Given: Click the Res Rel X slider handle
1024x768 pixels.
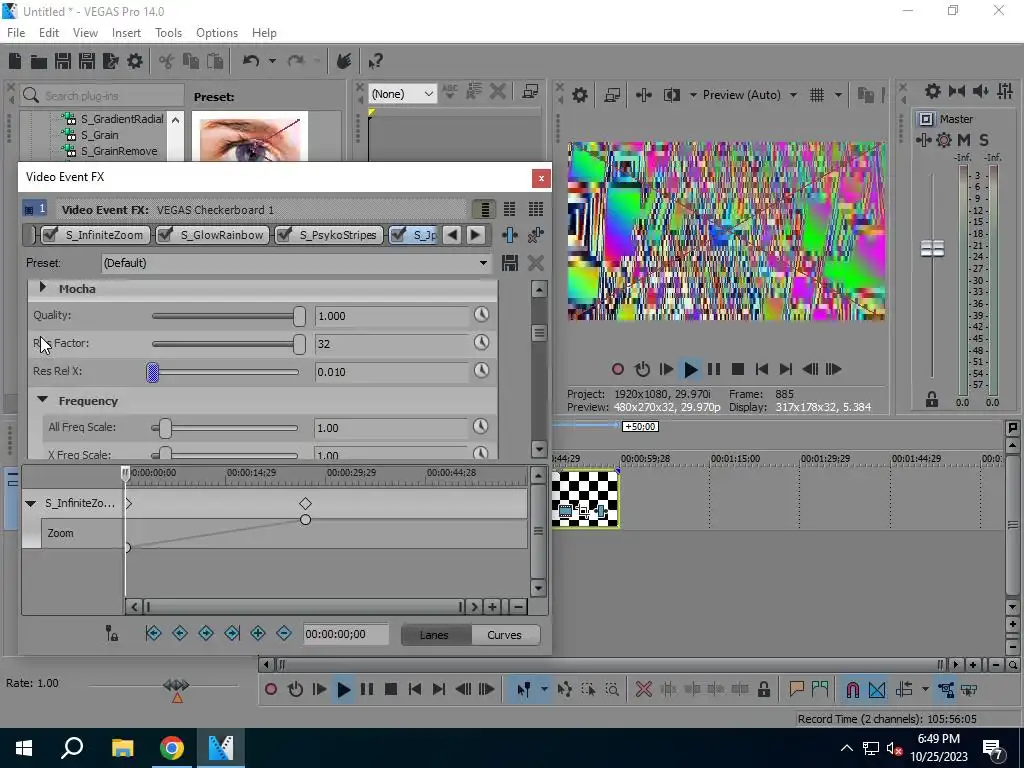Looking at the screenshot, I should 153,372.
